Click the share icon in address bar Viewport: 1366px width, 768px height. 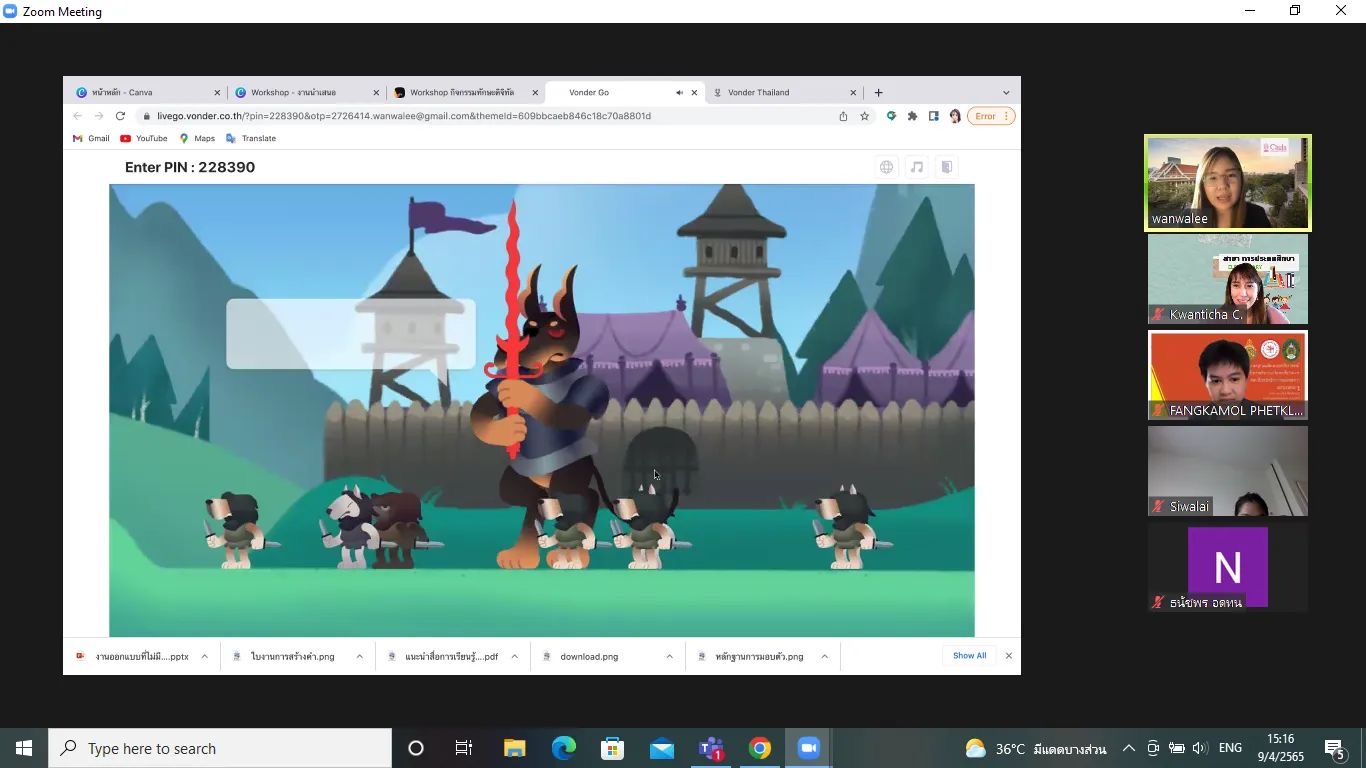pos(843,116)
